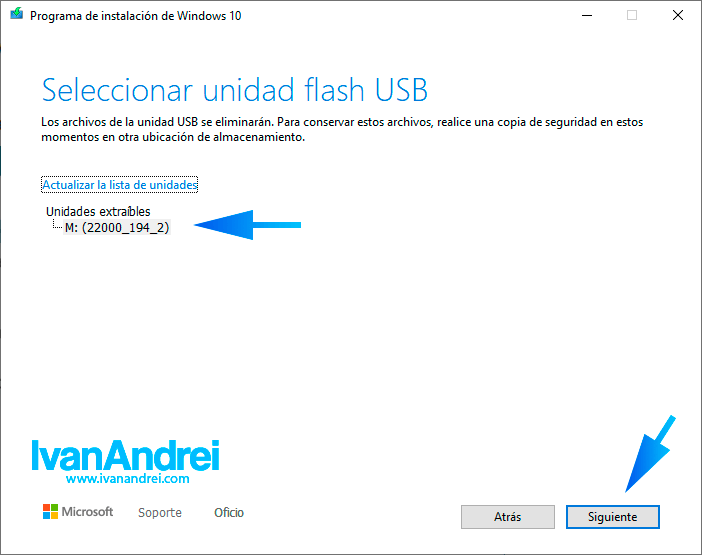Click the Microsoft four-color logo
This screenshot has height=555, width=702.
[x=50, y=512]
